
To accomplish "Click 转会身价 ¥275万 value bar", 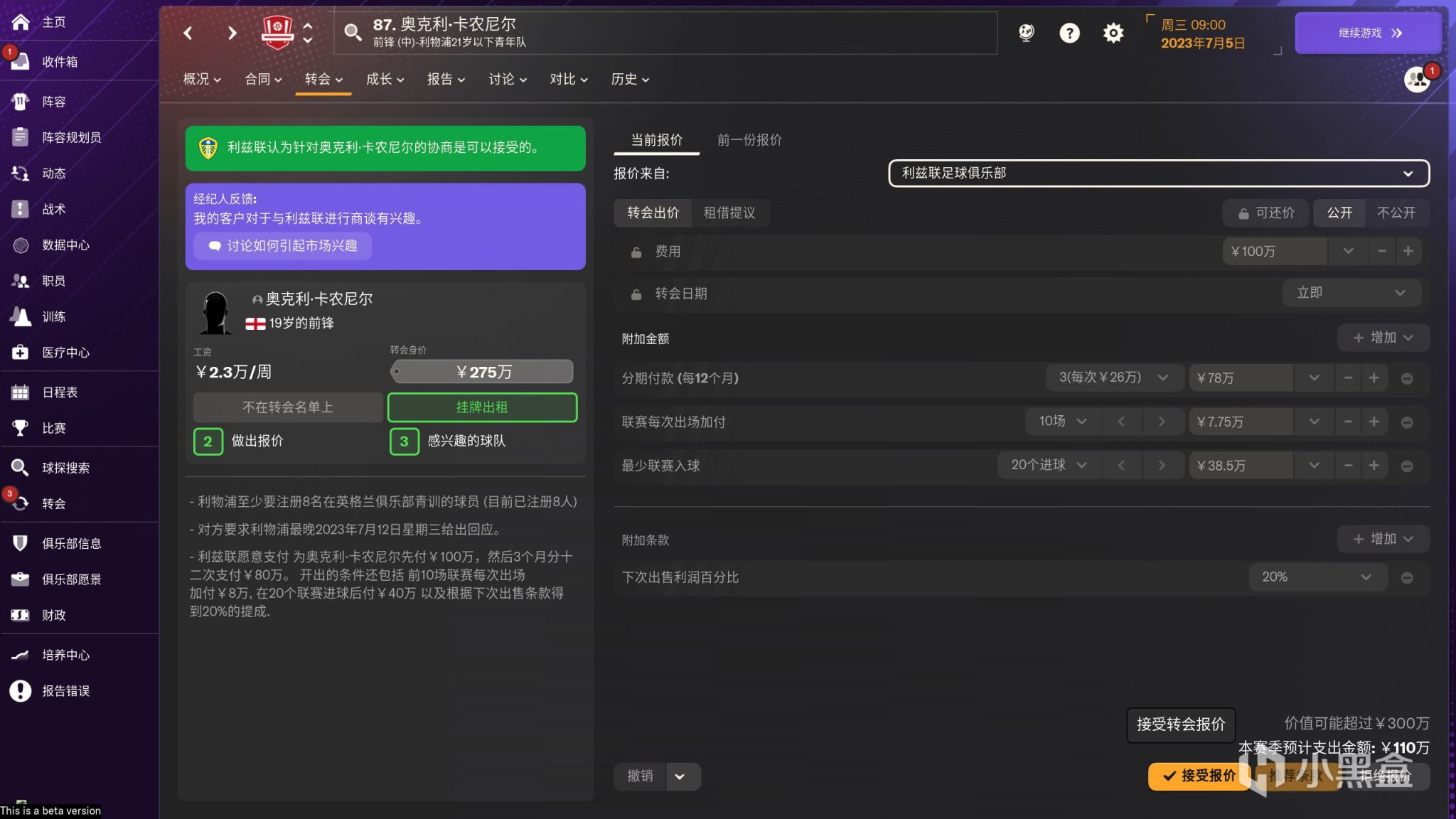I will coord(482,371).
